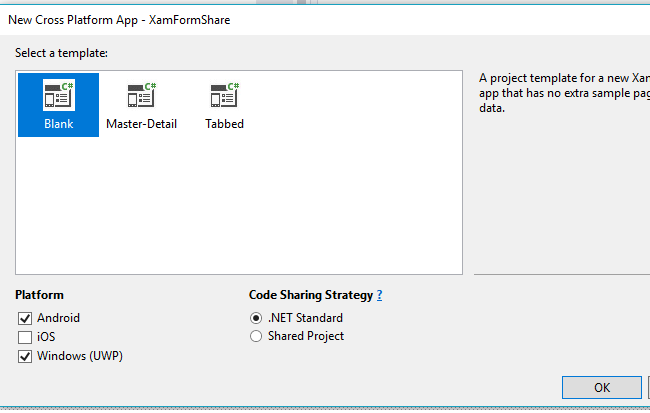Select the .NET Standard radio button
Screen dimensions: 650x413
256,318
